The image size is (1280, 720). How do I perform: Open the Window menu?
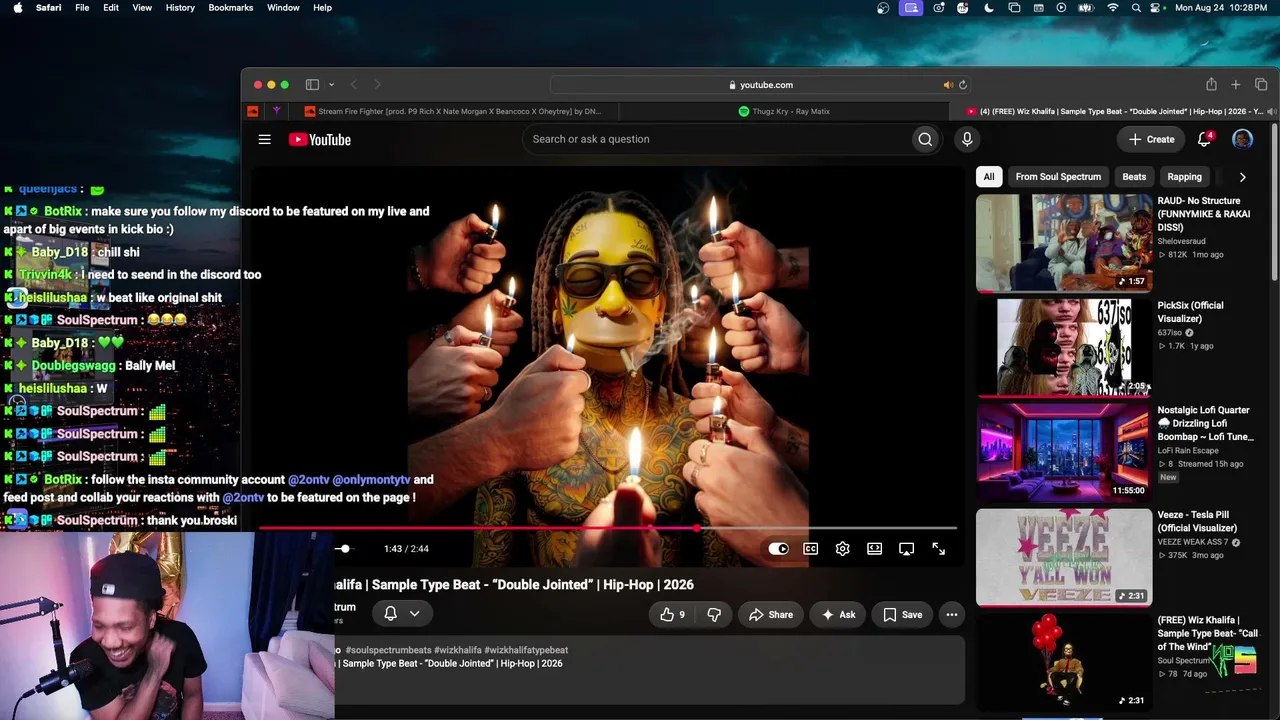tap(283, 8)
